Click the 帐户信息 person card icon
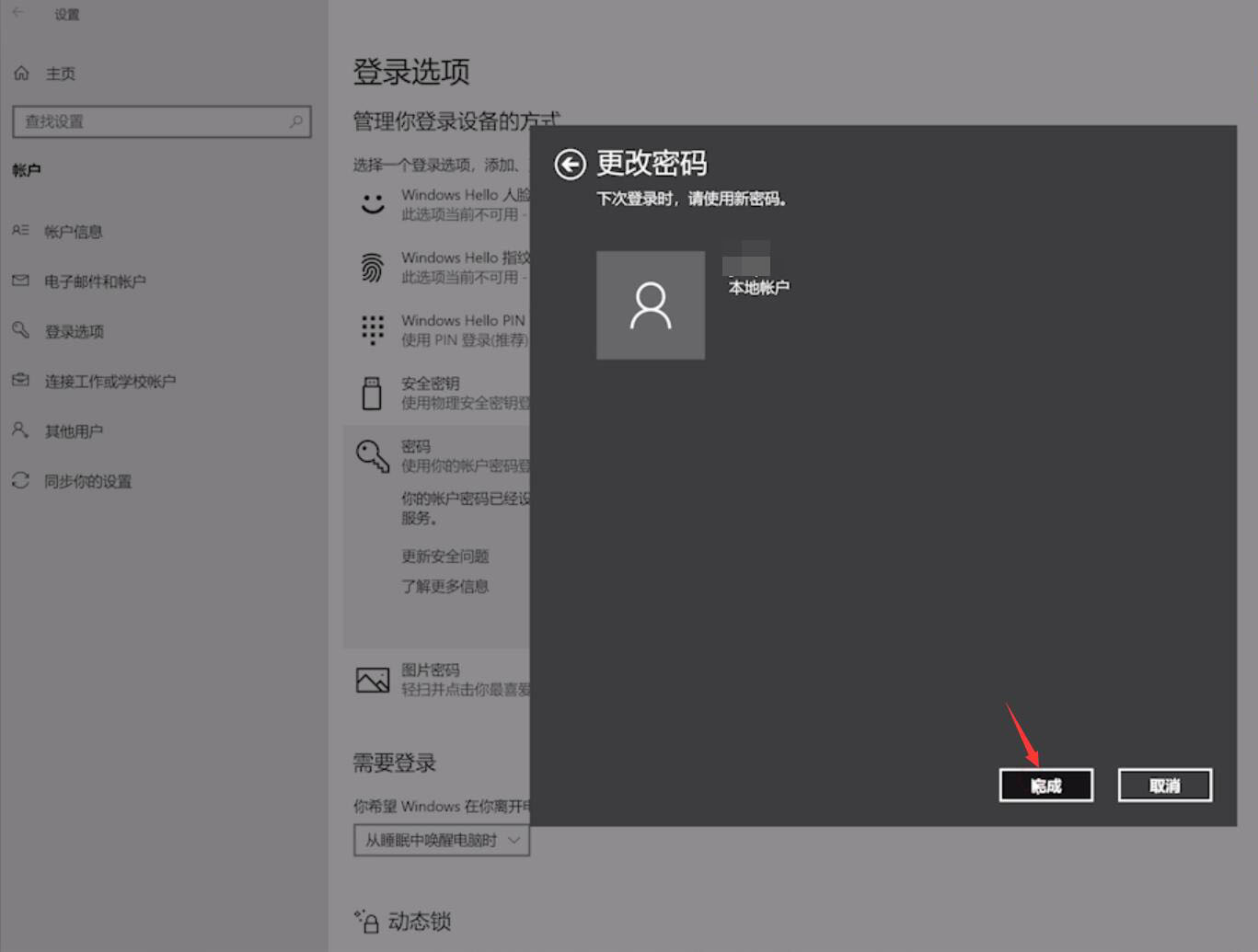Screen dimensions: 1258x952 point(20,230)
